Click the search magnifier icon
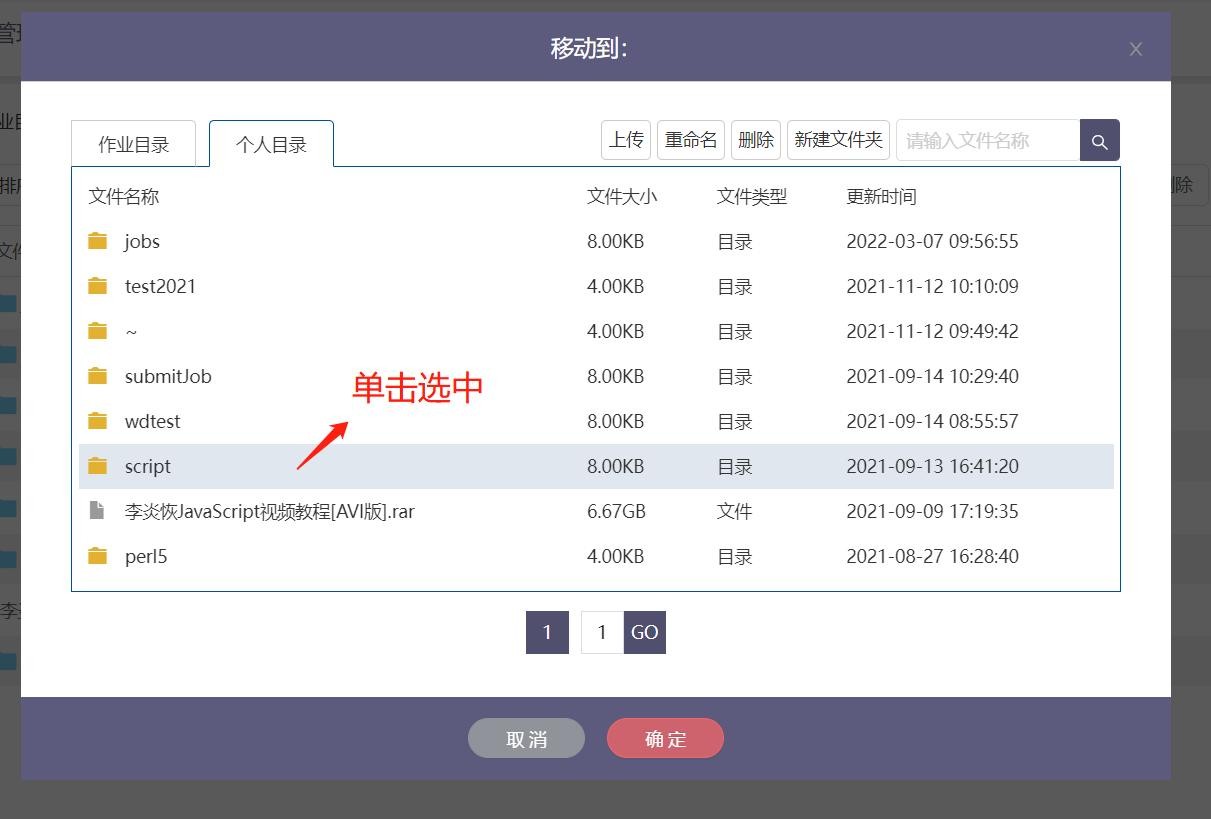1211x819 pixels. pos(1099,141)
